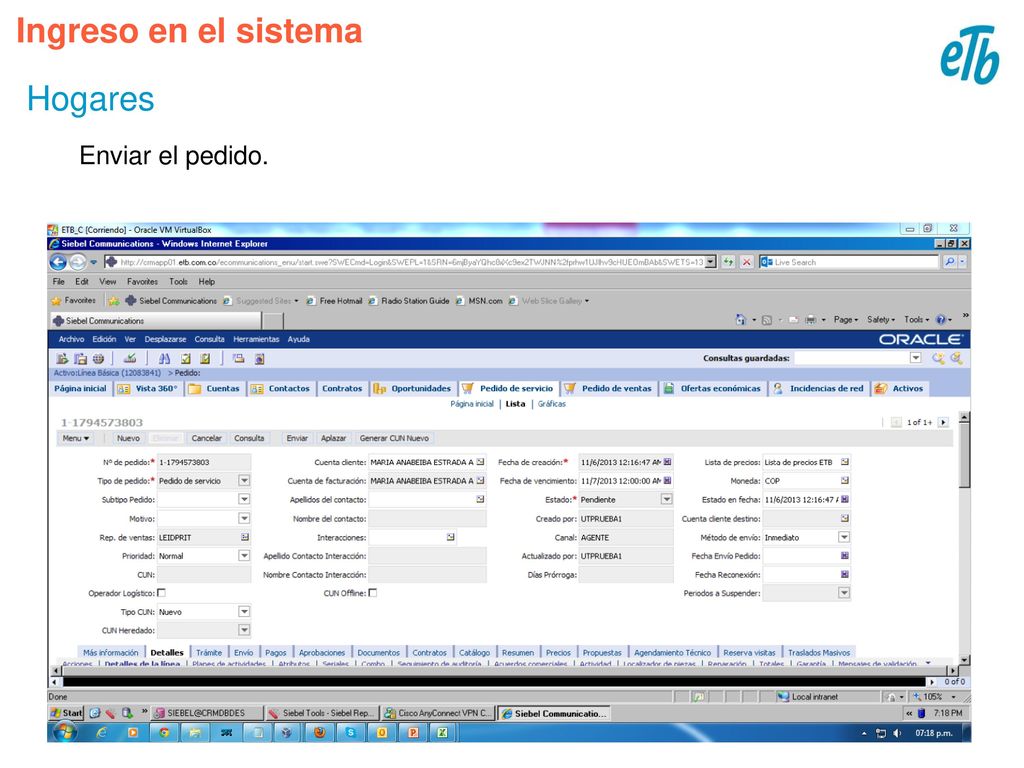Click the globe icon in Siebel toolbar
The image size is (1024, 768).
coord(98,358)
